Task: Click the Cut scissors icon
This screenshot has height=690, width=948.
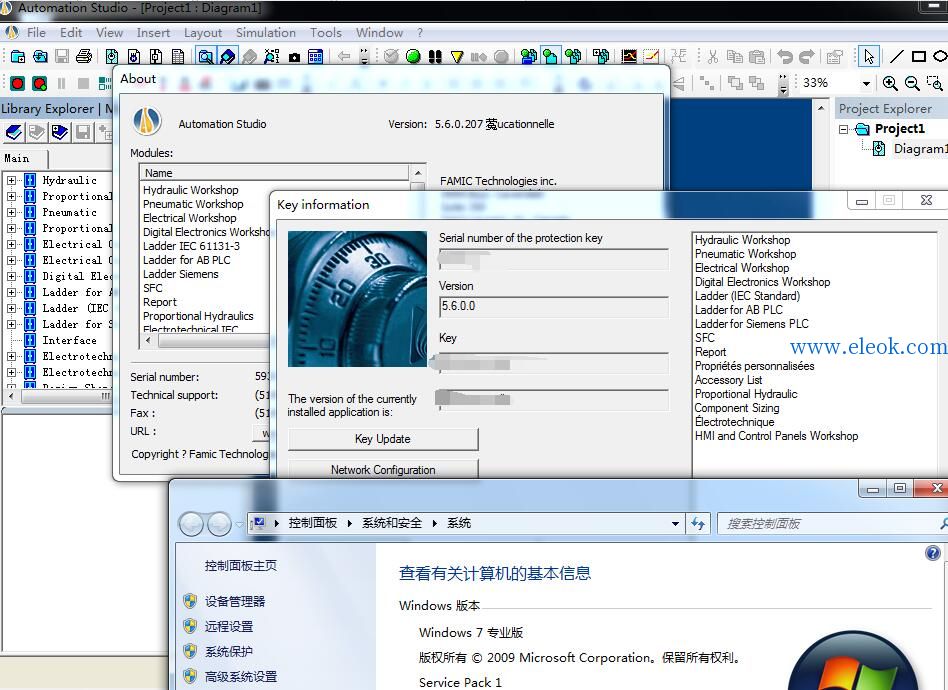Action: (x=713, y=57)
